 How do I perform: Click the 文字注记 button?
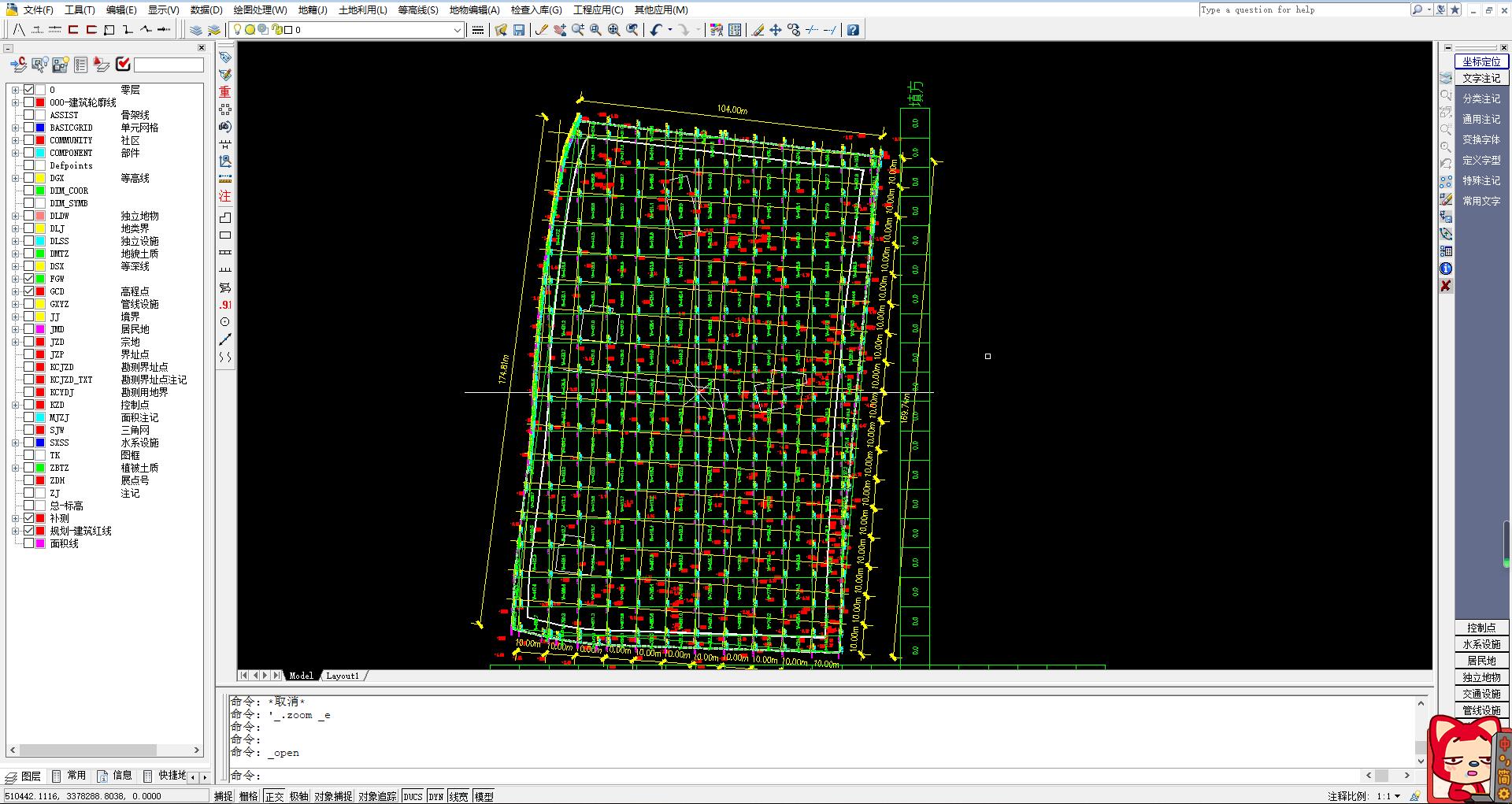coord(1481,78)
